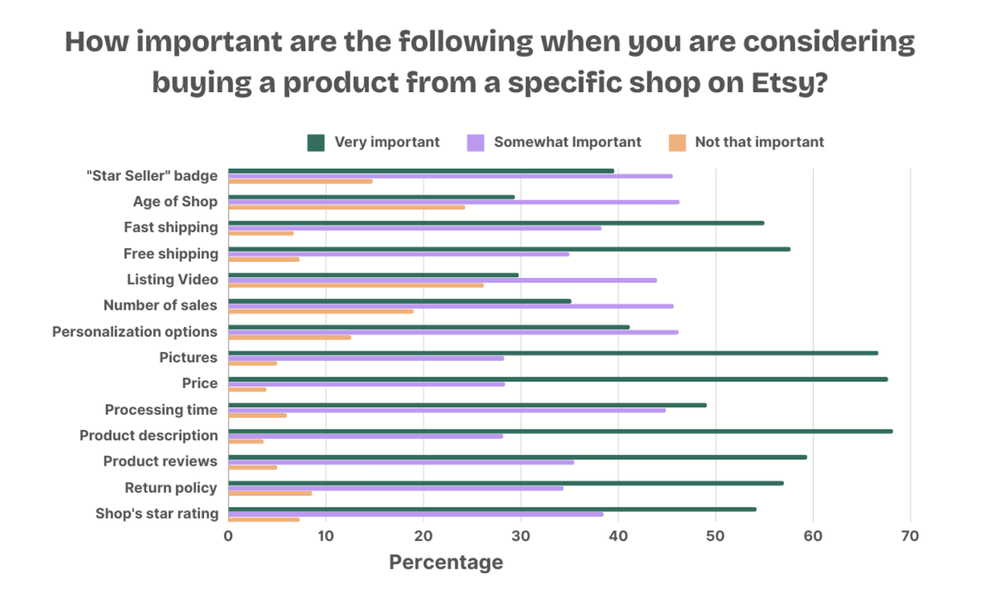Viewport: 1000px width, 599px height.
Task: Select the green Price bar
Action: [x=558, y=379]
